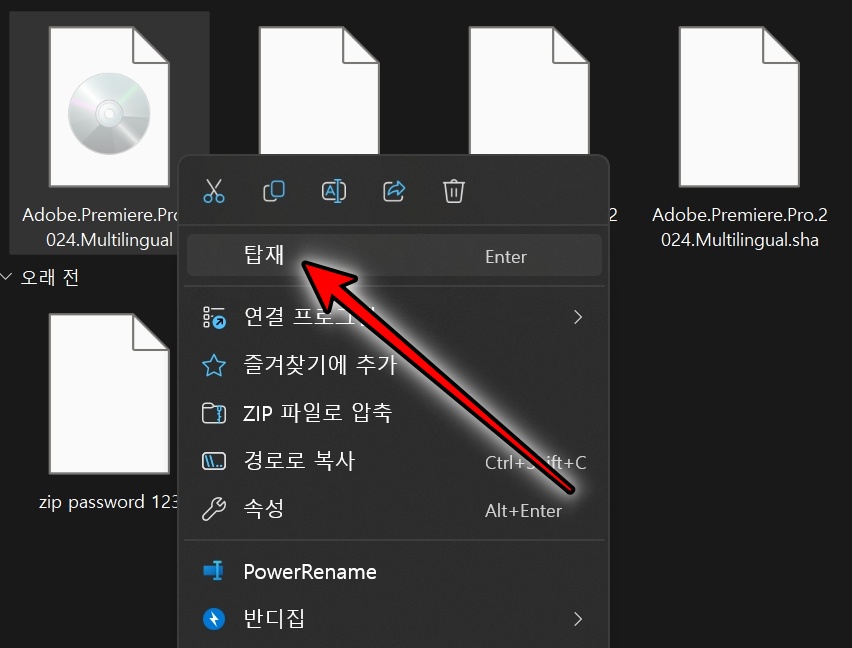Image resolution: width=852 pixels, height=648 pixels.
Task: Click the Cut scissors icon
Action: [x=214, y=191]
